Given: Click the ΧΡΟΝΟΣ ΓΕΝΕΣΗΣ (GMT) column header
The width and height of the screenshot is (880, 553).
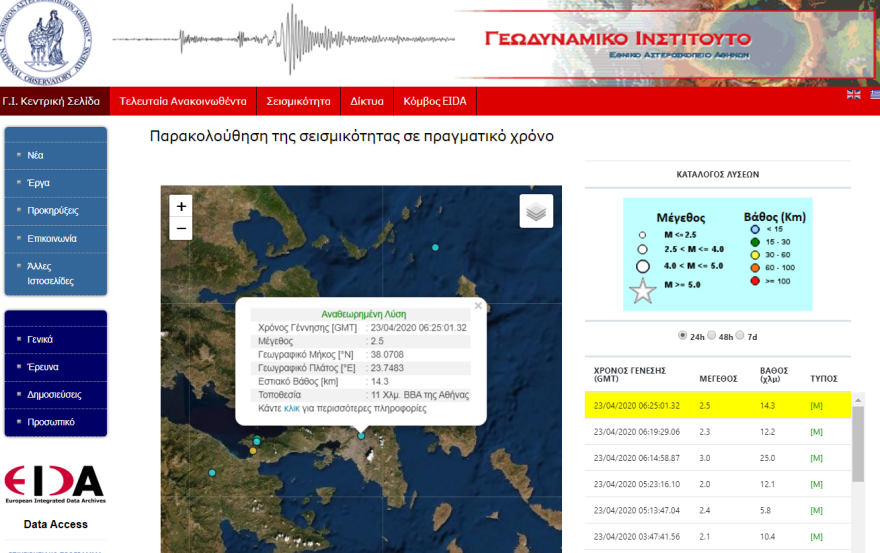Looking at the screenshot, I should pyautogui.click(x=630, y=374).
